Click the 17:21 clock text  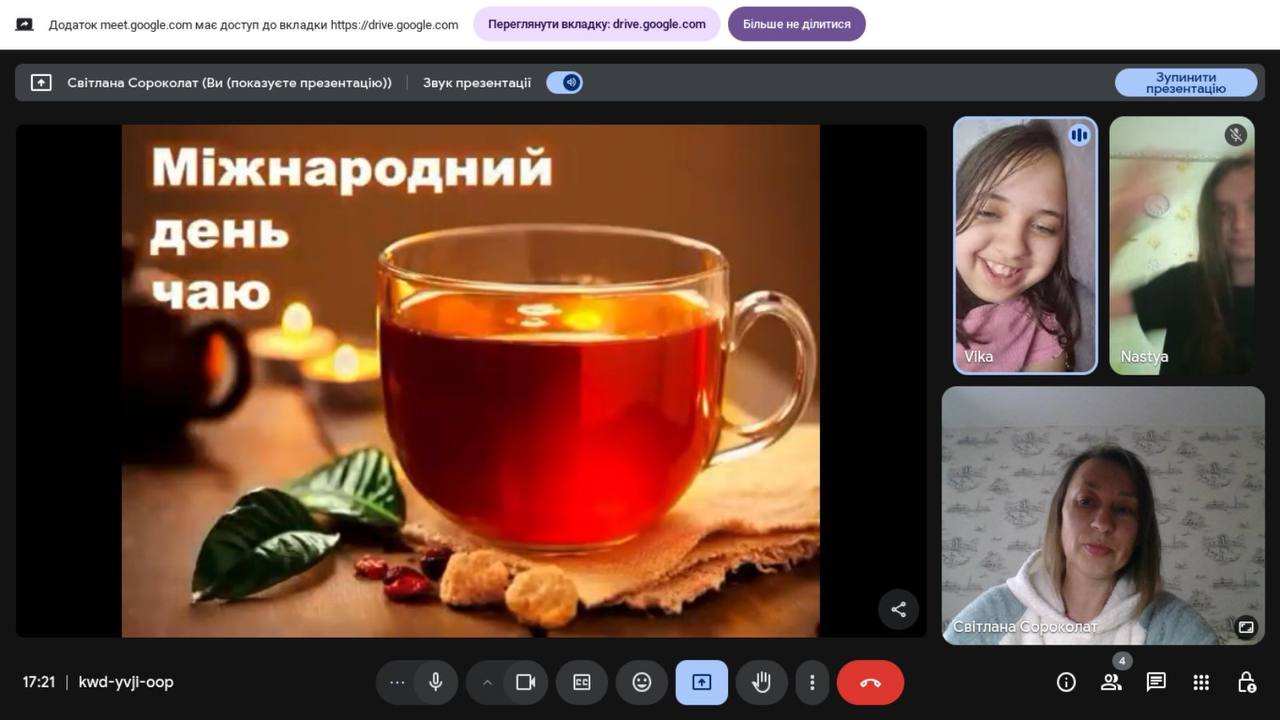[x=39, y=682]
